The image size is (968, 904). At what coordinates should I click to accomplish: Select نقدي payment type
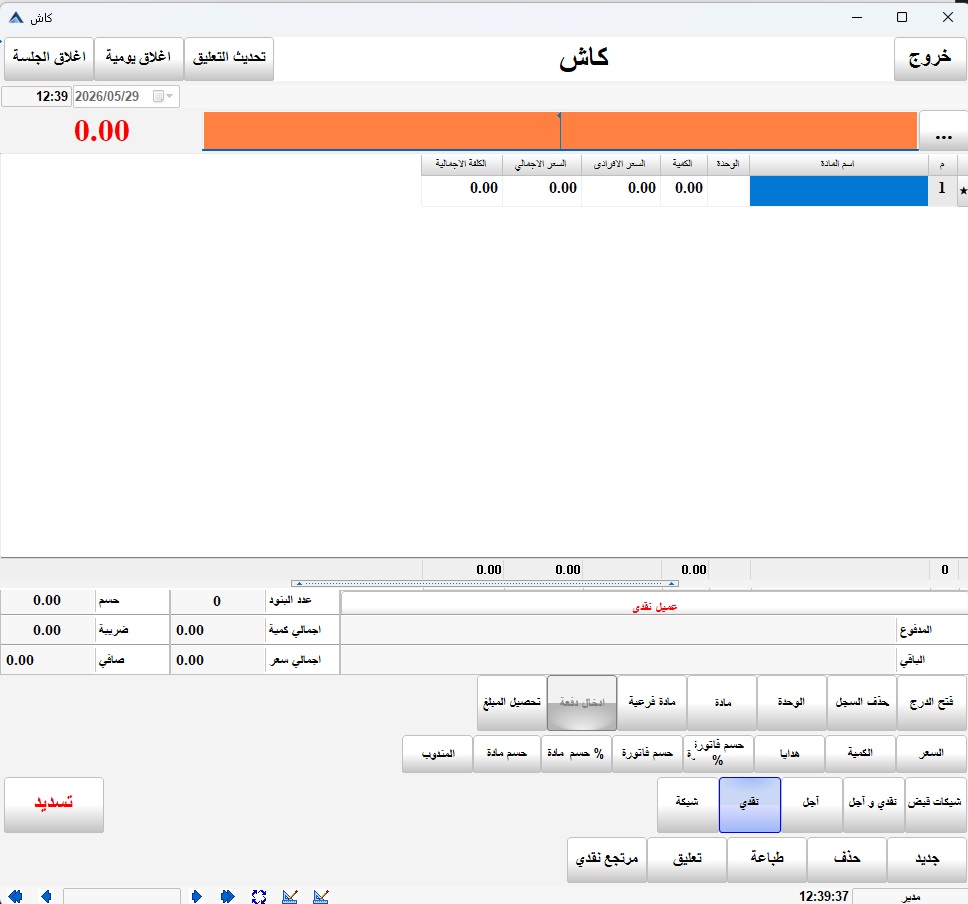point(749,805)
